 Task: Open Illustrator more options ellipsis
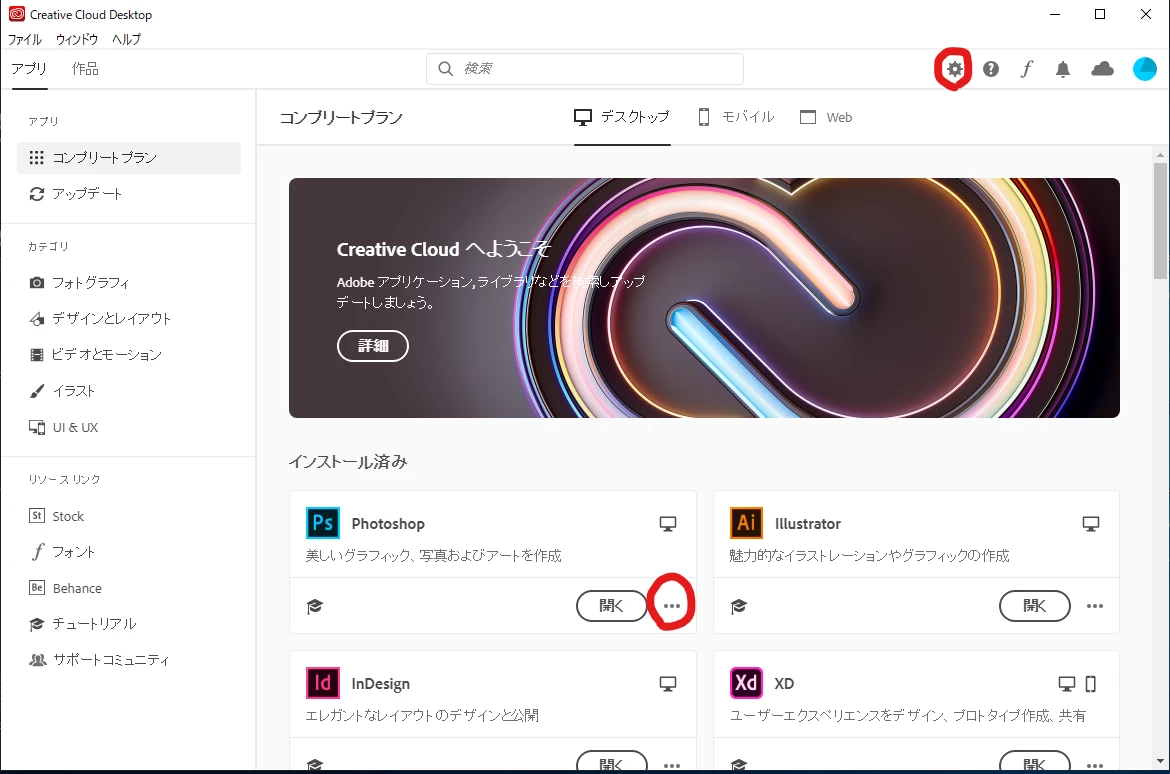(1095, 606)
